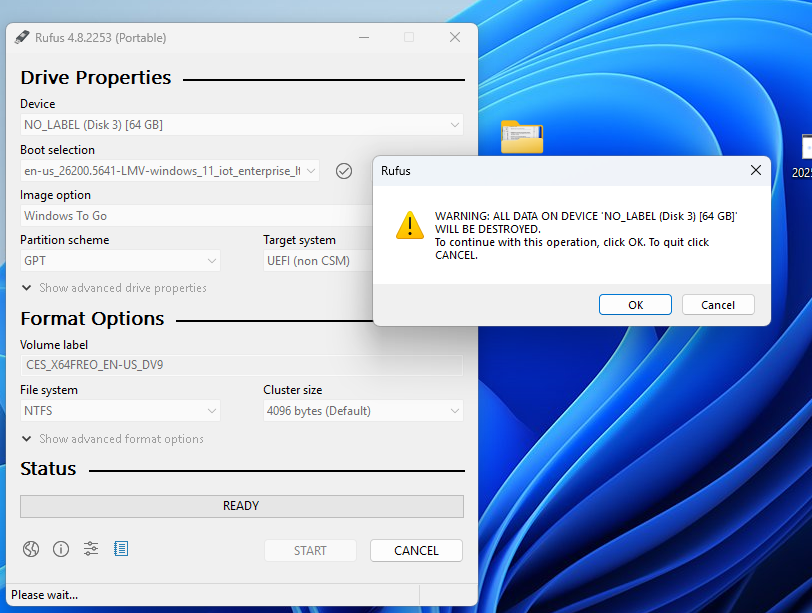Minimize the Rufus main window
The image size is (812, 613).
[x=364, y=37]
